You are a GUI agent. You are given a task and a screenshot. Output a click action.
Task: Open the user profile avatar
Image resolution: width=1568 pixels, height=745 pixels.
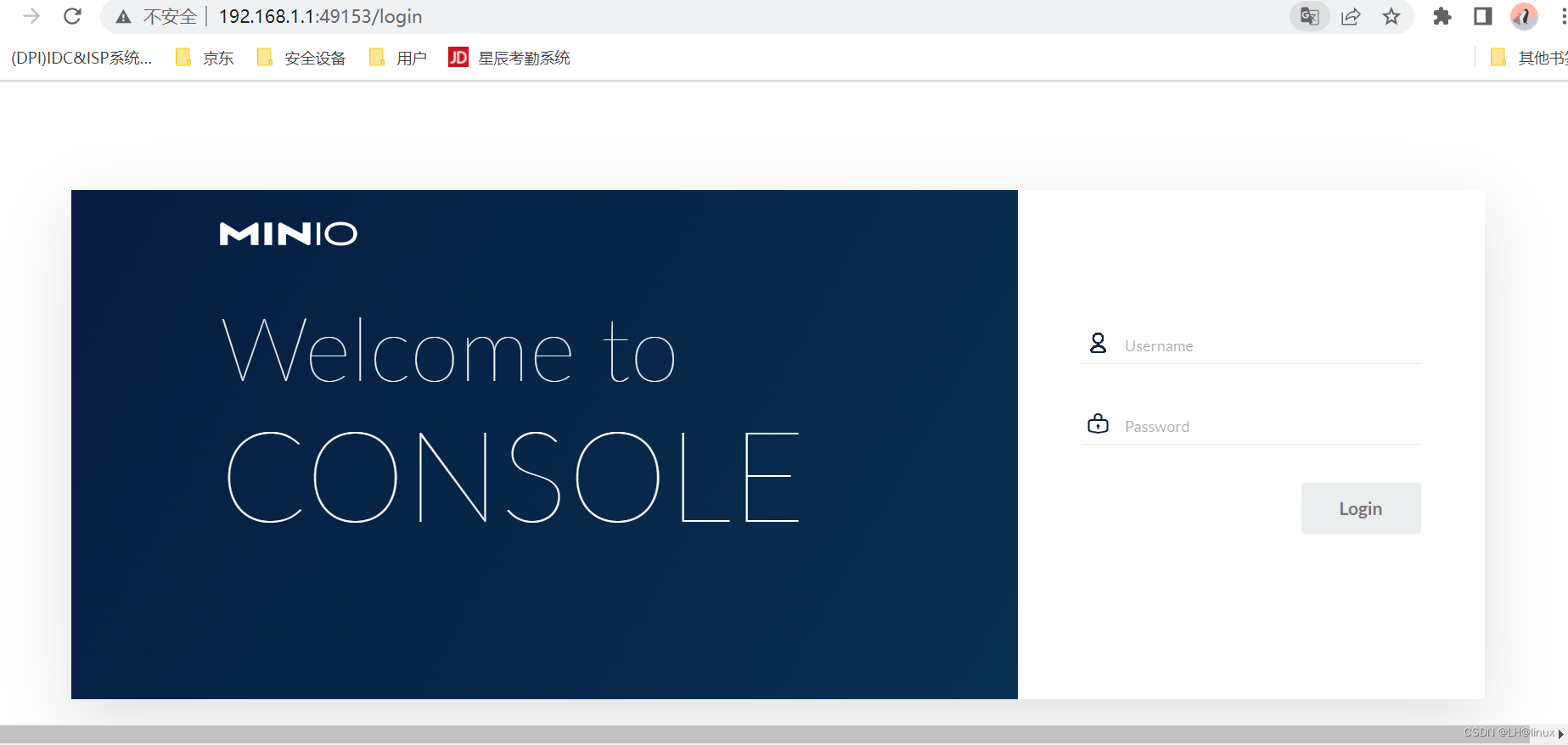tap(1524, 16)
